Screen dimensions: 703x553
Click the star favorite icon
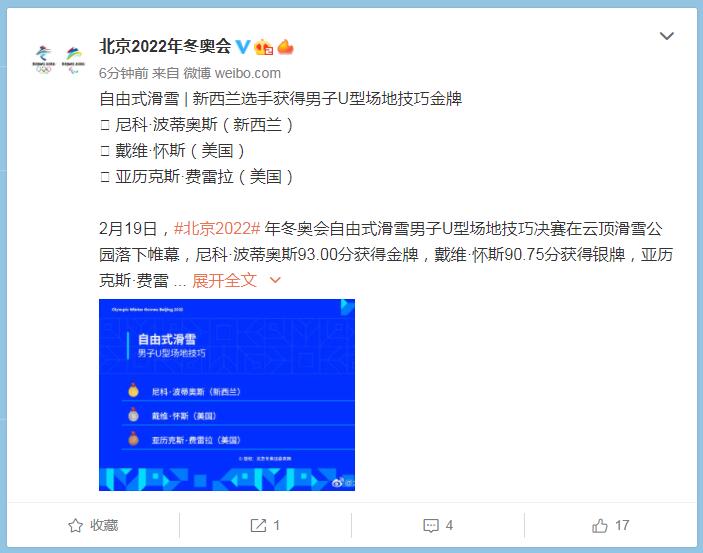pos(75,525)
